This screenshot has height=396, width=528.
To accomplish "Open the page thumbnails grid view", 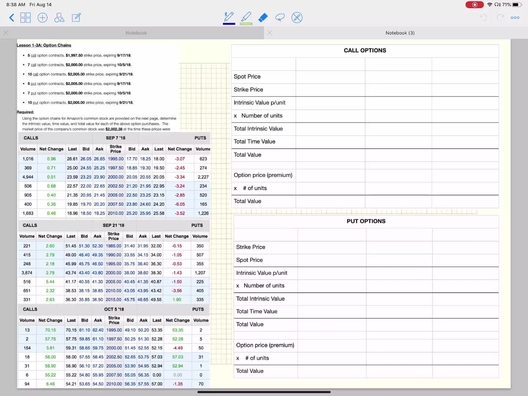I will click(26, 18).
